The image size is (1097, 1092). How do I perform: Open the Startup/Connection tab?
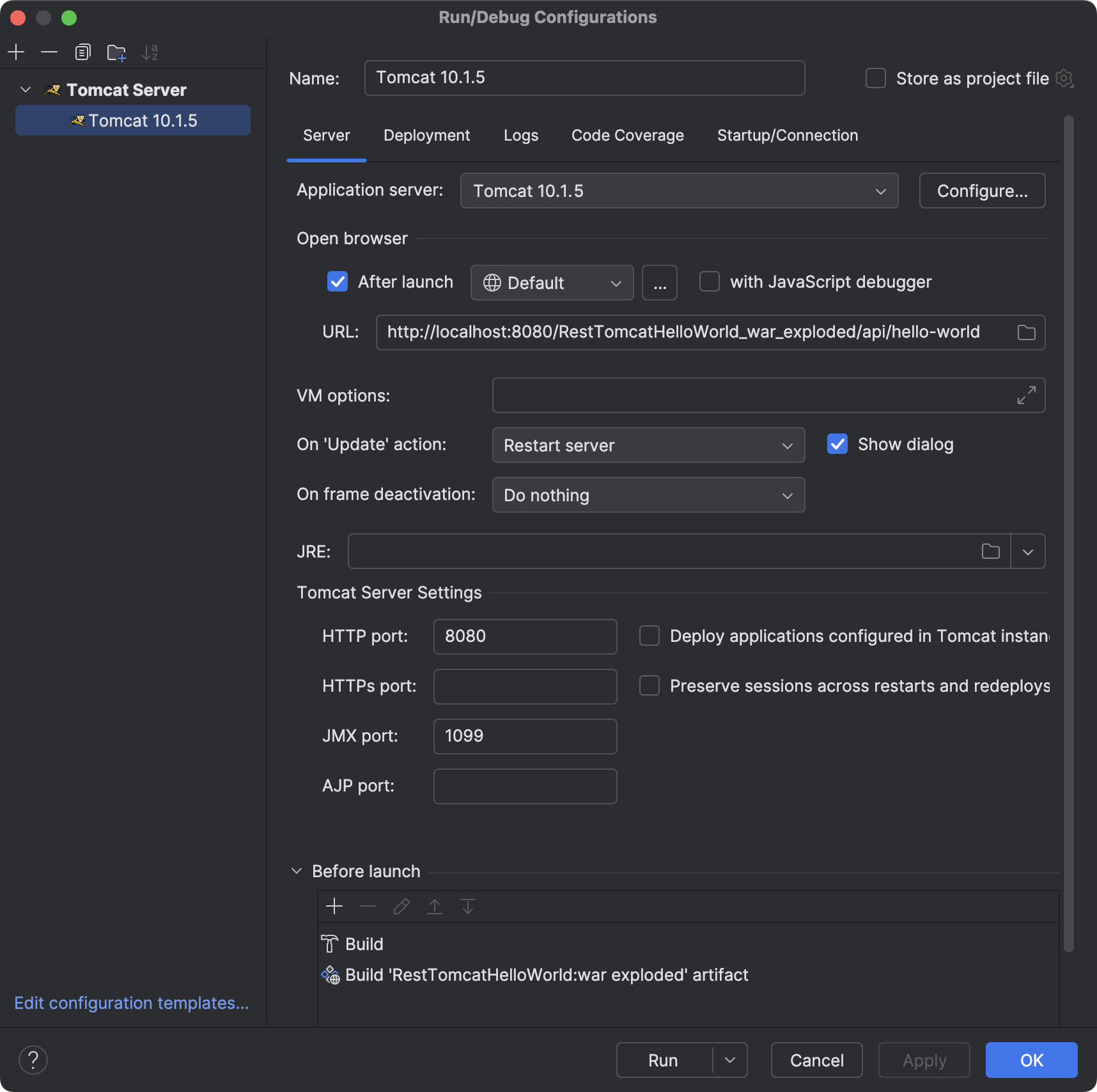pos(787,135)
